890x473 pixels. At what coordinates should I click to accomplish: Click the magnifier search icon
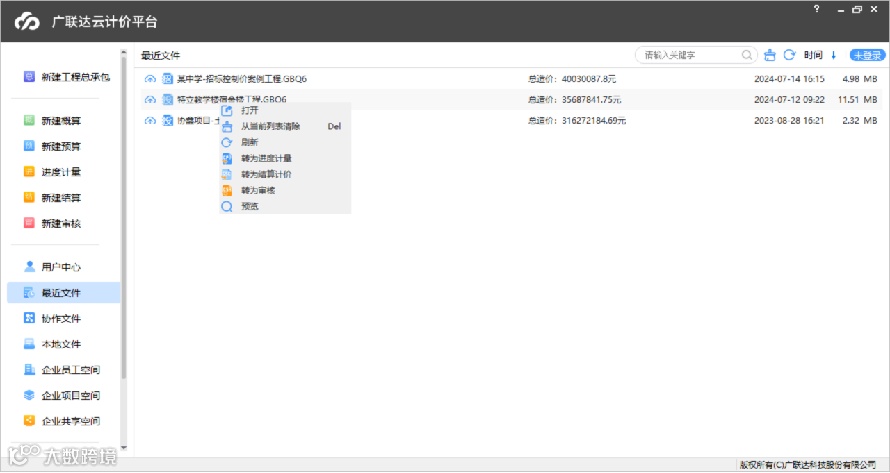click(747, 55)
